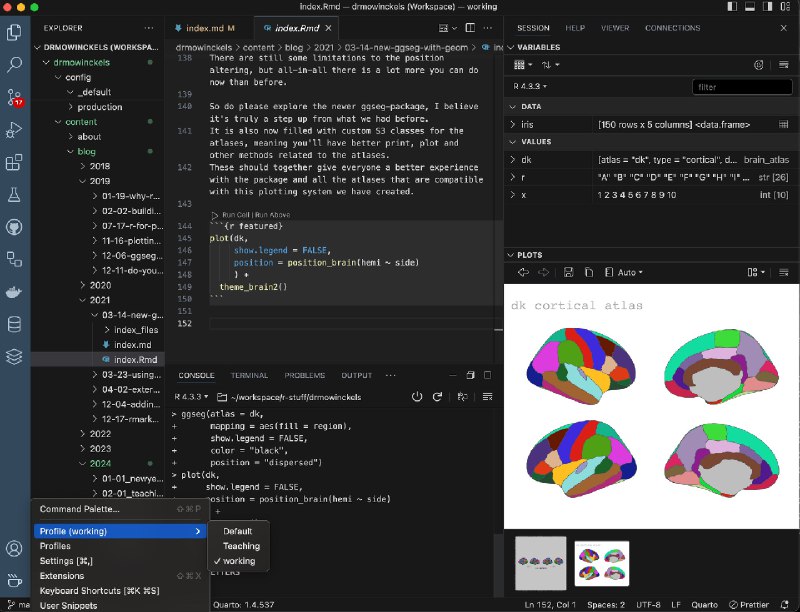Click Quarto language mode in status bar
Viewport: 800px width, 612px height.
[705, 605]
